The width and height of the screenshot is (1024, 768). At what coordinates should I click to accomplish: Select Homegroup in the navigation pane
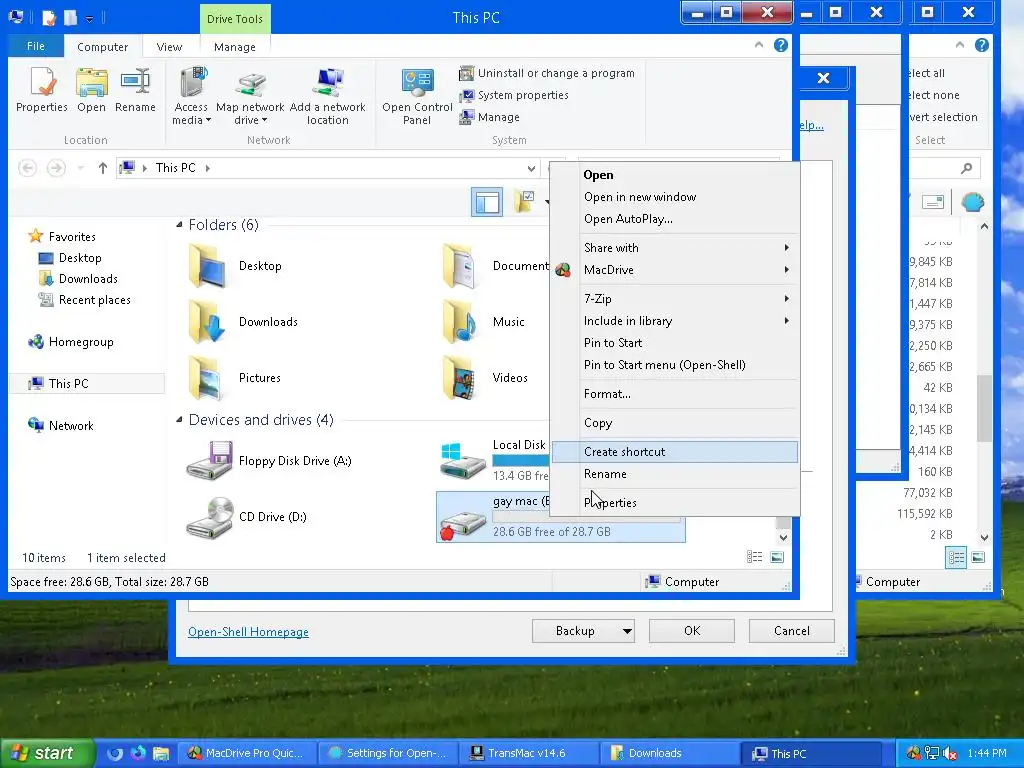(x=71, y=342)
